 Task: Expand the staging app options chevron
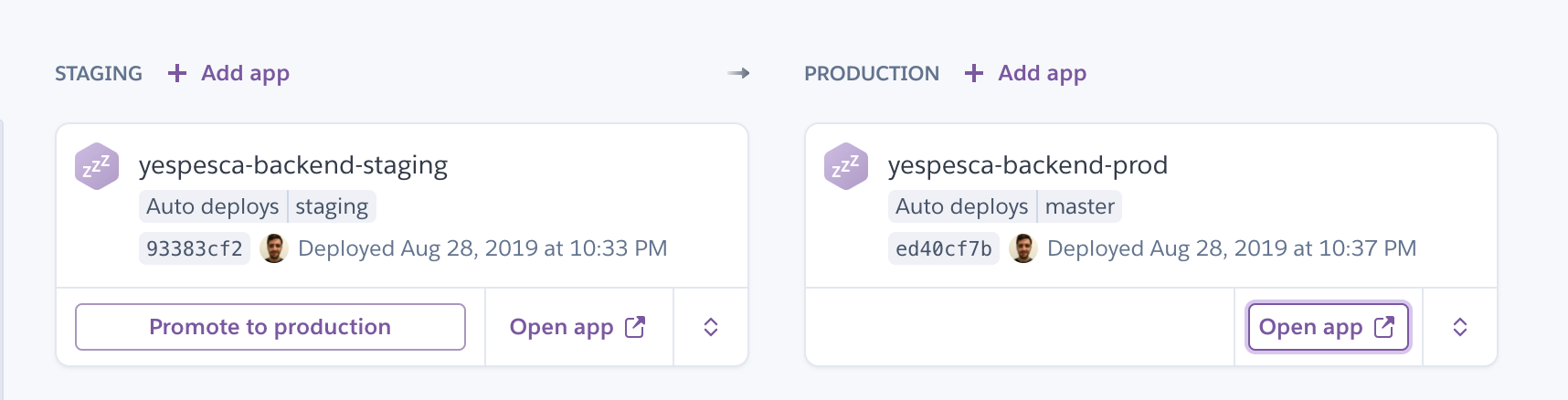click(x=711, y=327)
